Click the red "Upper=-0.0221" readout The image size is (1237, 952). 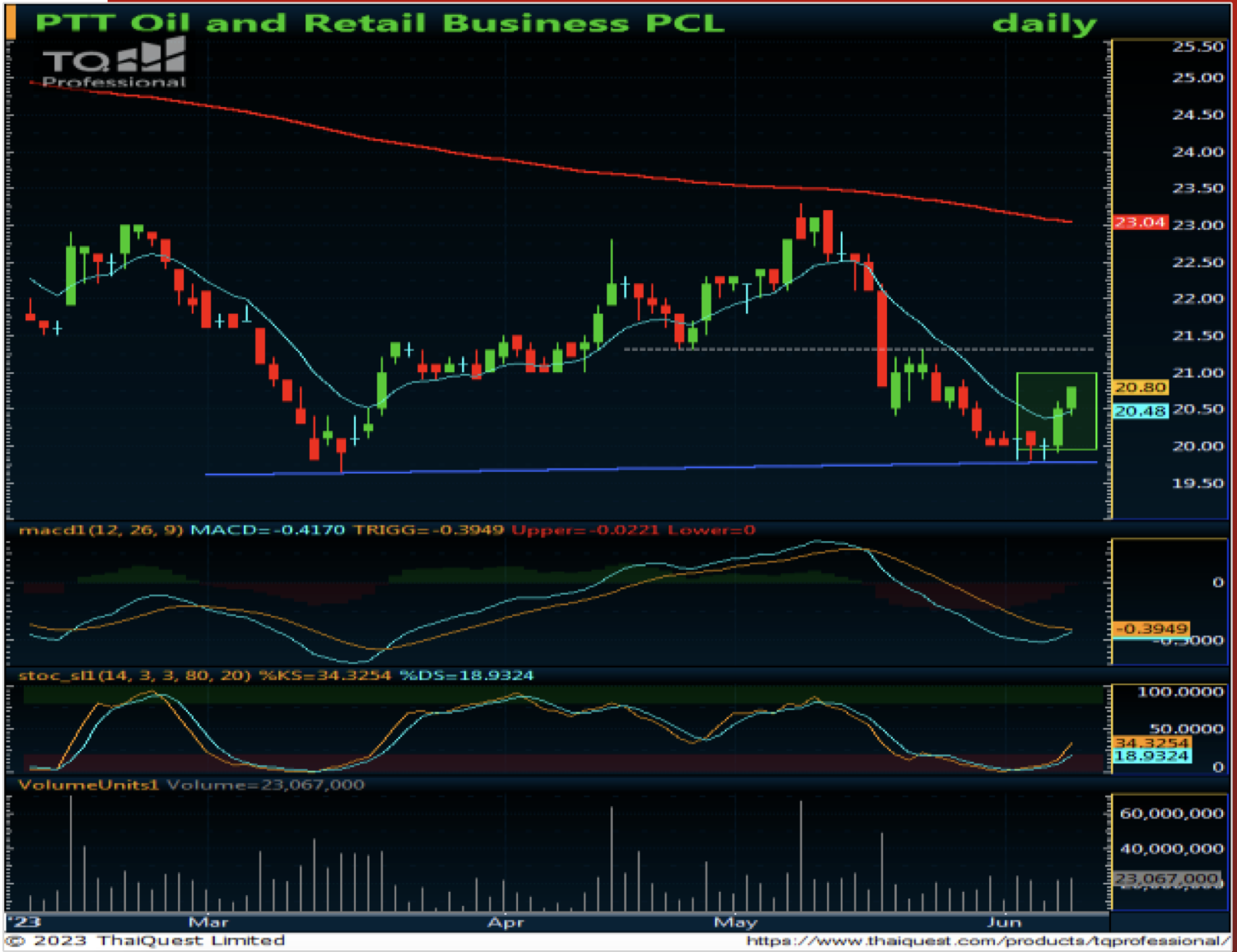click(586, 530)
